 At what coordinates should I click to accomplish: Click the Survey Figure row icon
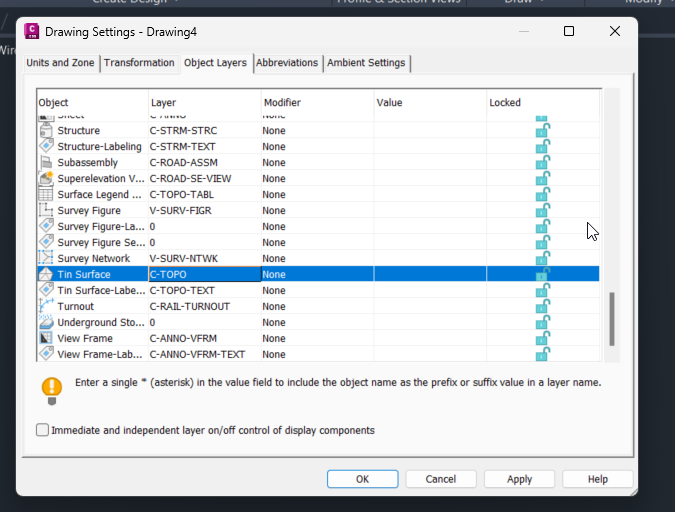tap(46, 211)
